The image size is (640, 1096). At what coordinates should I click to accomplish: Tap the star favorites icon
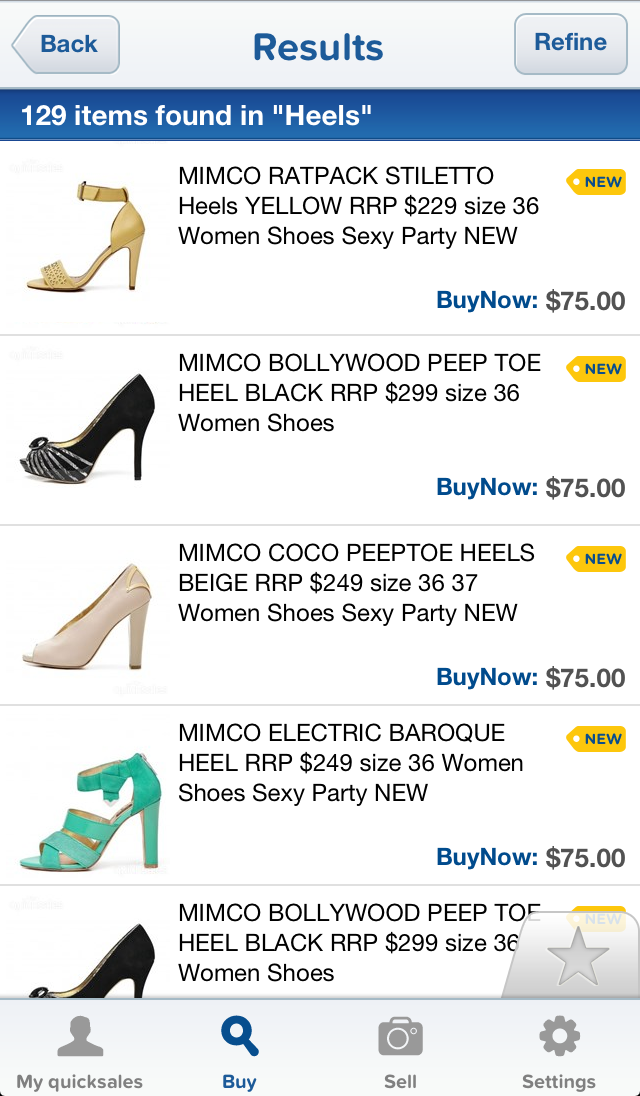[x=577, y=956]
